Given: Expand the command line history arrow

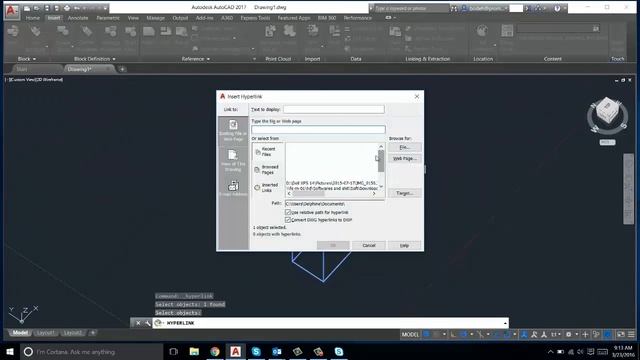Looking at the screenshot, I should (505, 323).
